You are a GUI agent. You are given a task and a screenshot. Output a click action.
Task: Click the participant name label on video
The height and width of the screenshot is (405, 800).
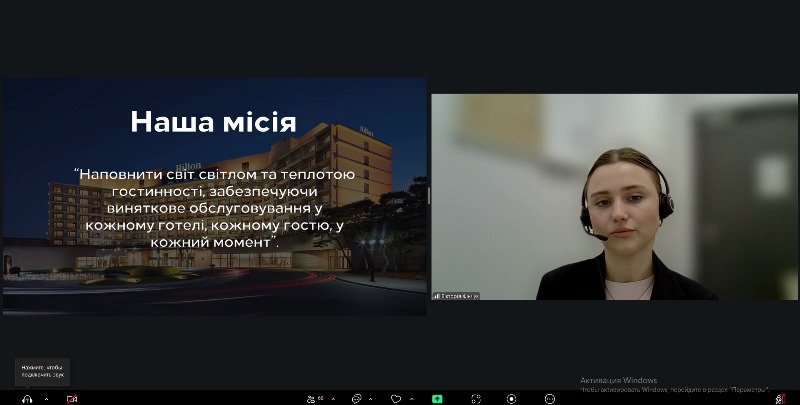point(456,296)
